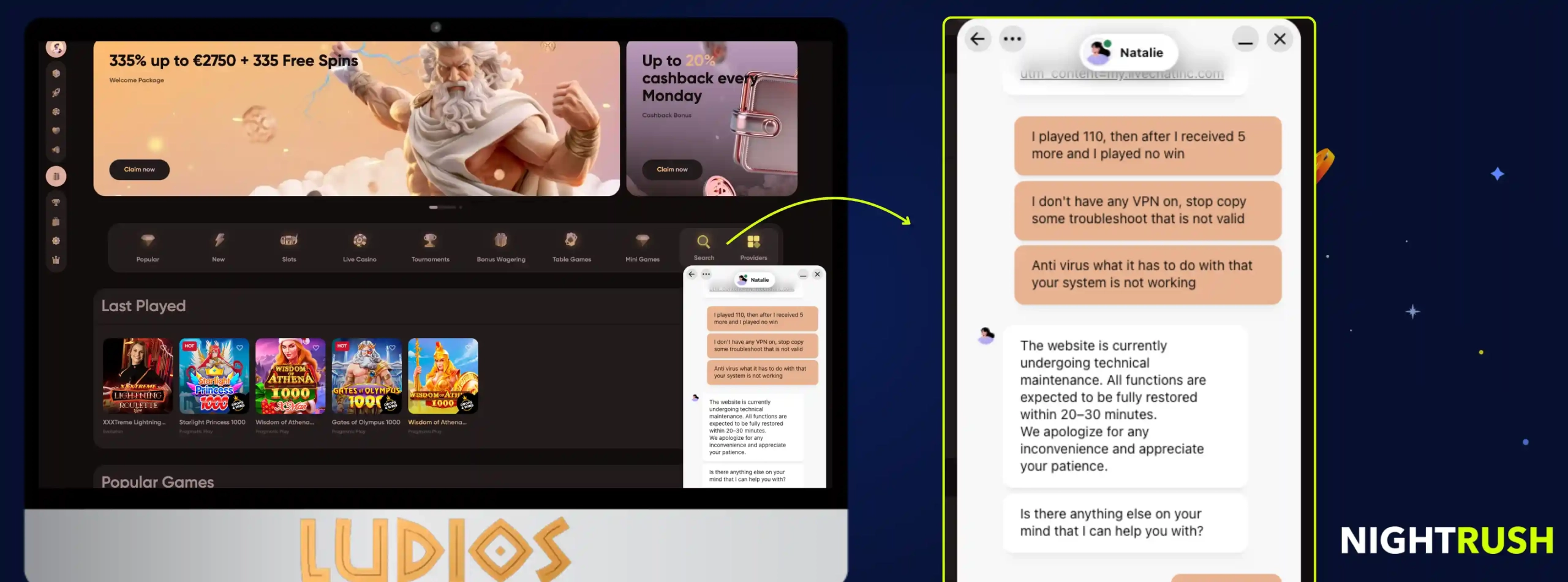Launch XXXTreme Lightning Roulette game

coord(138,376)
